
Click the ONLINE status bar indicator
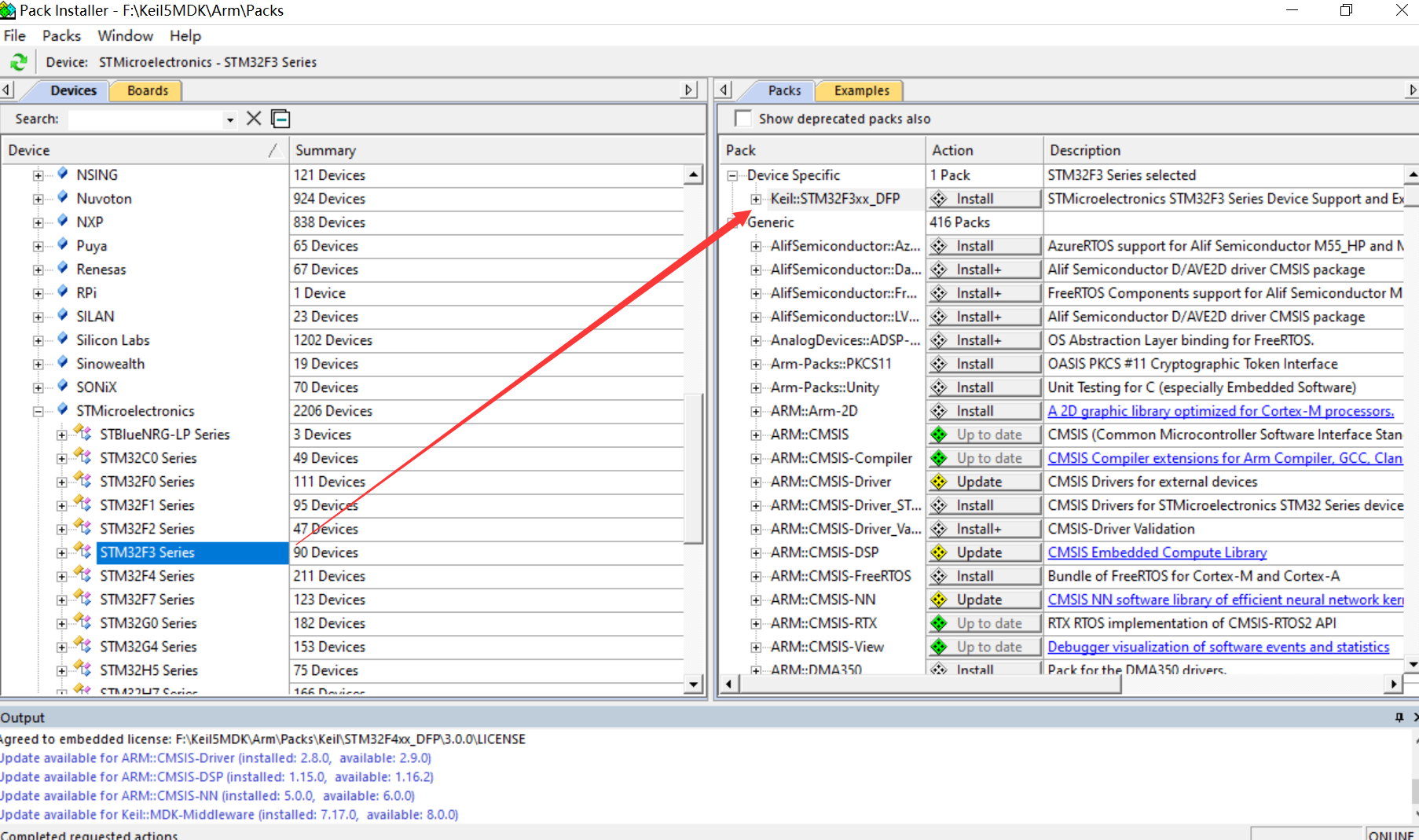(x=1391, y=834)
